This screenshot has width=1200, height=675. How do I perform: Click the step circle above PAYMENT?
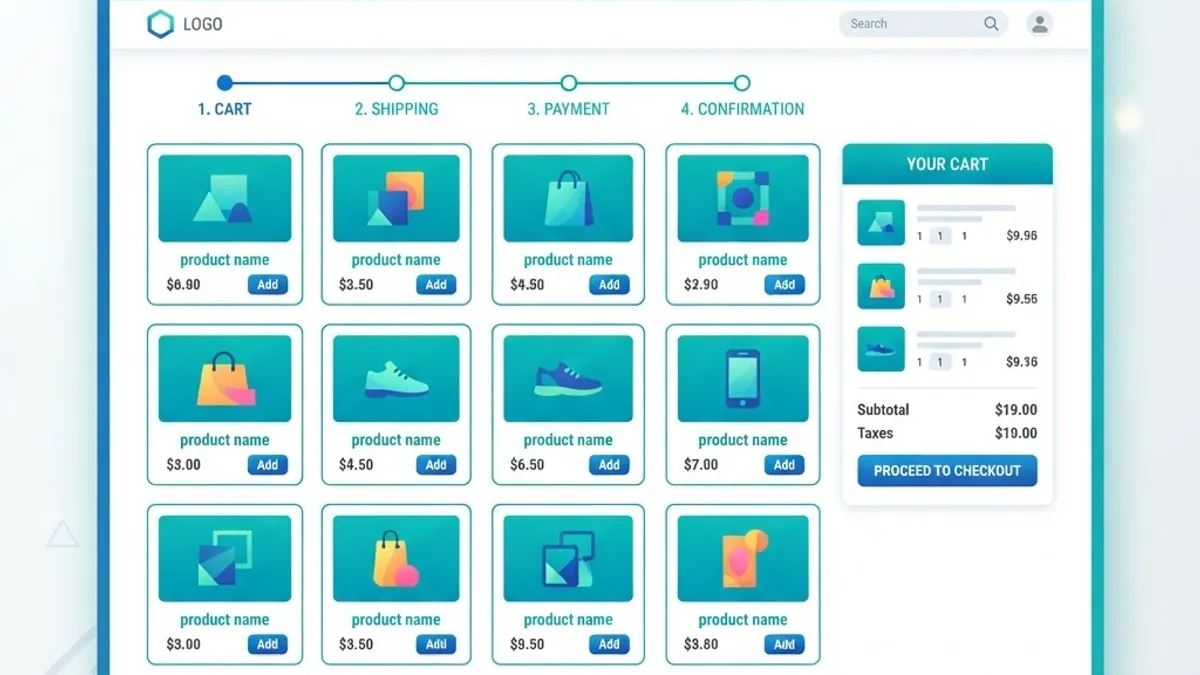click(x=568, y=83)
